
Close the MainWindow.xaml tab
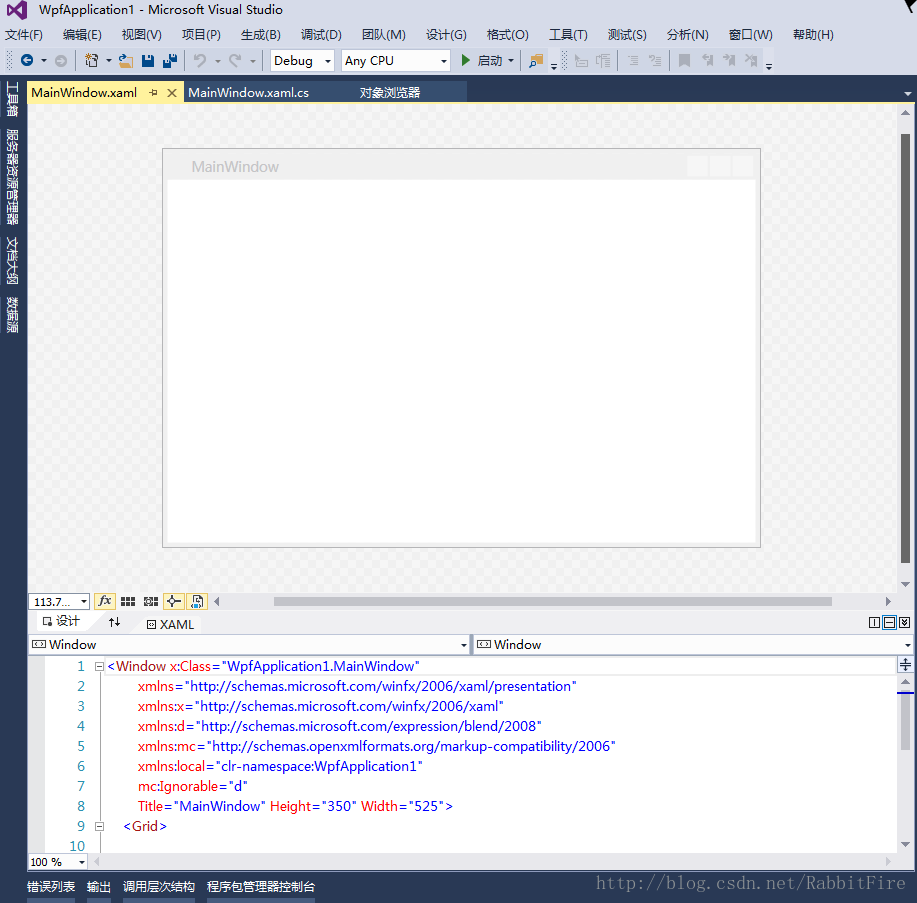pyautogui.click(x=172, y=92)
